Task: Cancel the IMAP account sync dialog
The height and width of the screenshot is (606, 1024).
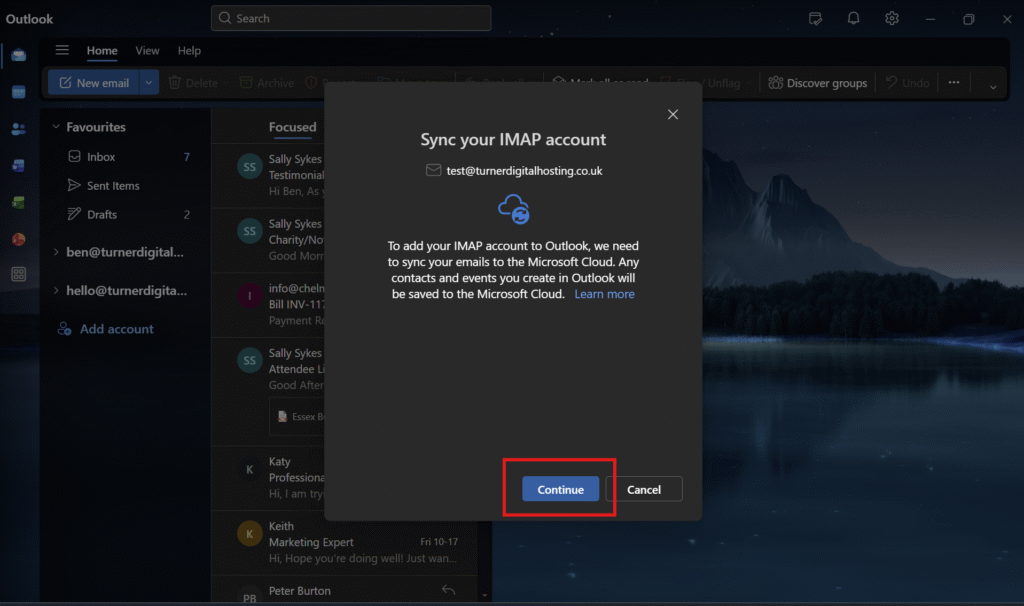Action: click(644, 489)
